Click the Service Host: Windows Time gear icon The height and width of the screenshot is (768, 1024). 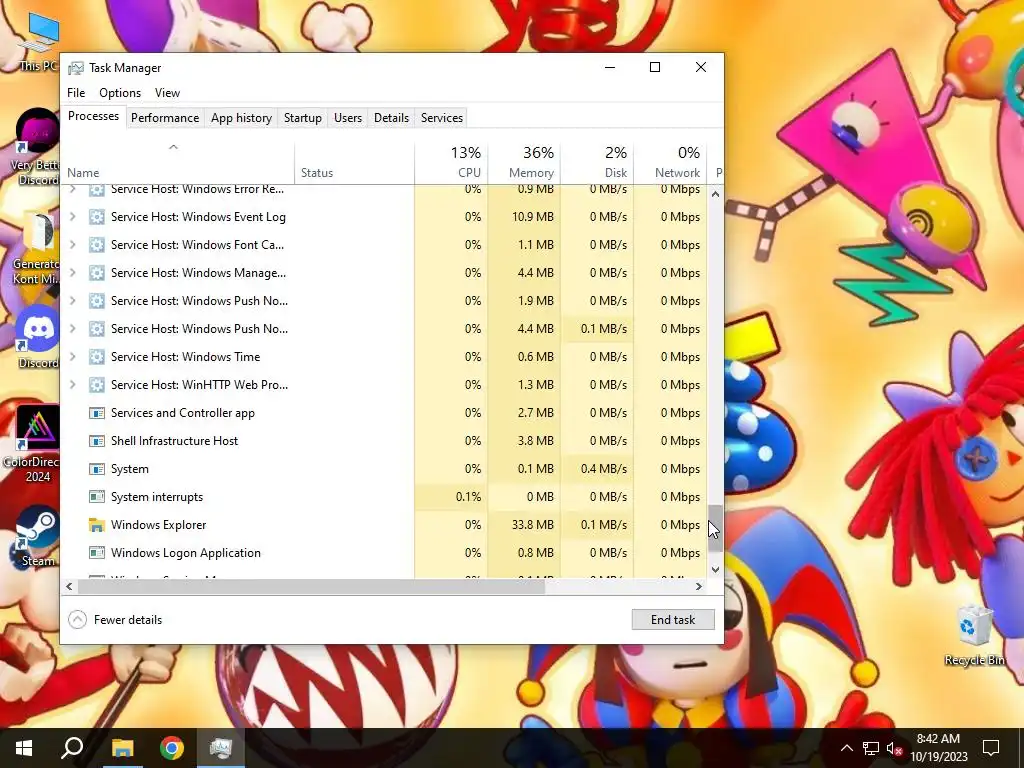coord(97,357)
